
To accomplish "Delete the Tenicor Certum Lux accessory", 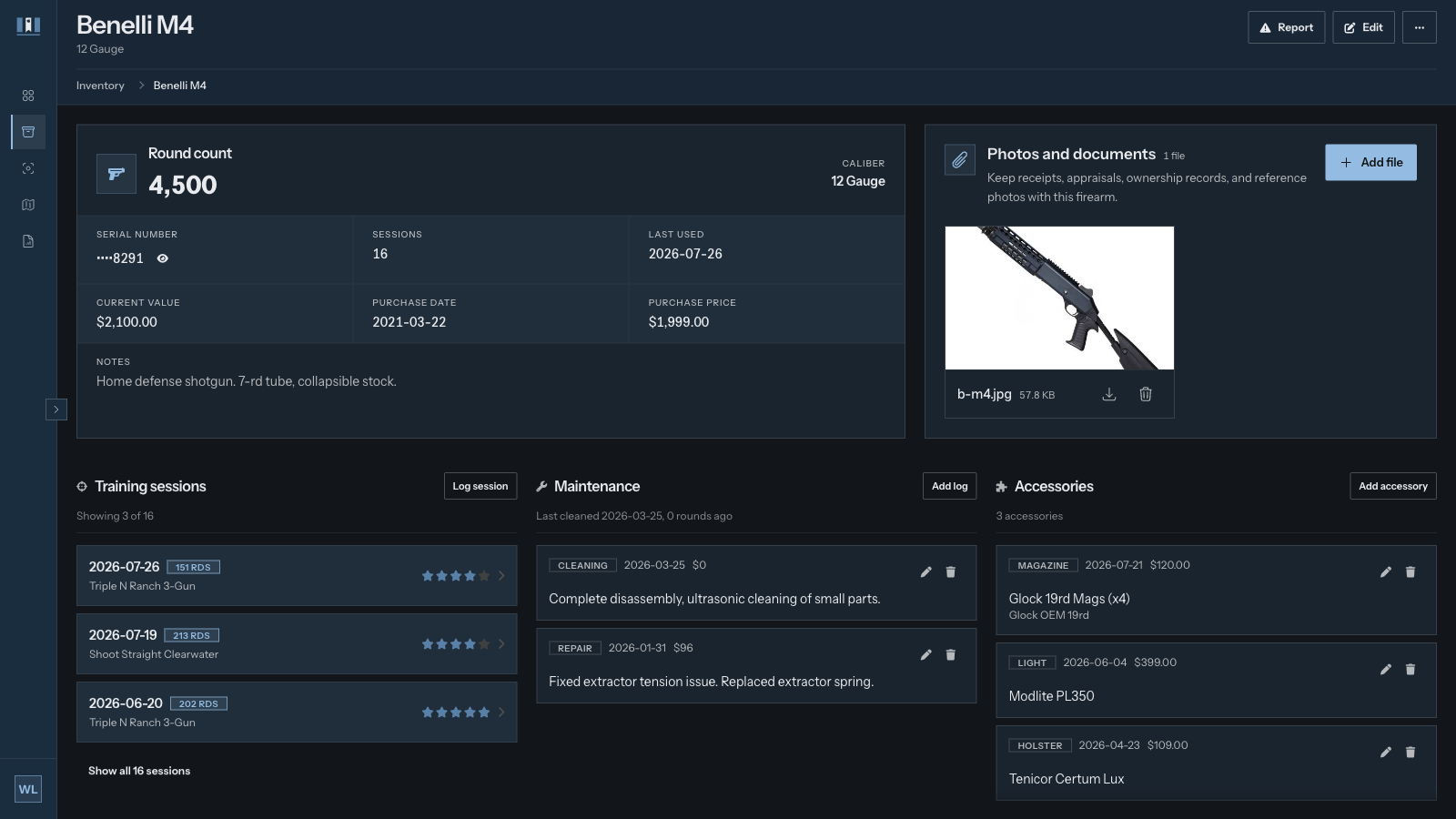I will (x=1410, y=753).
